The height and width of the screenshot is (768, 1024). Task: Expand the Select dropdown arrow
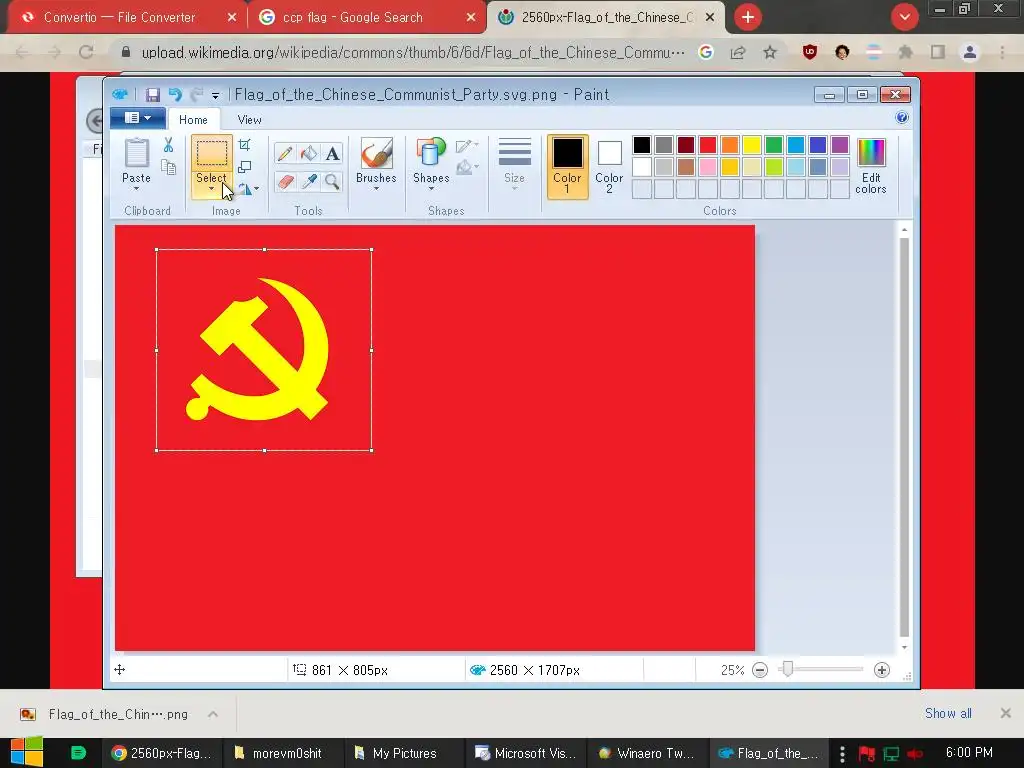click(211, 189)
